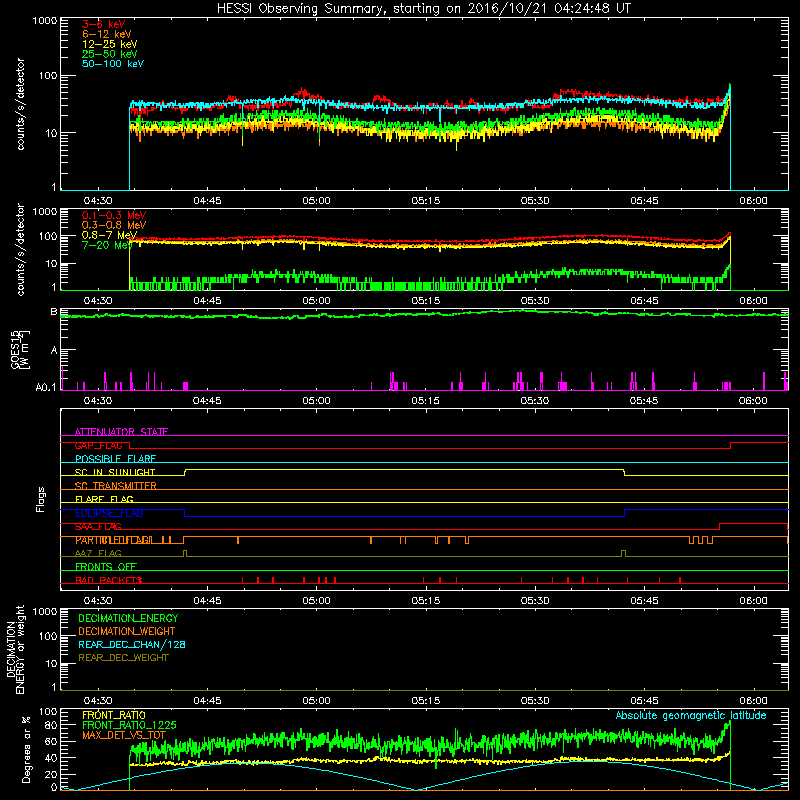Click the DECIMATION_WEIGHT legend label
800x800 pixels.
tap(127, 631)
